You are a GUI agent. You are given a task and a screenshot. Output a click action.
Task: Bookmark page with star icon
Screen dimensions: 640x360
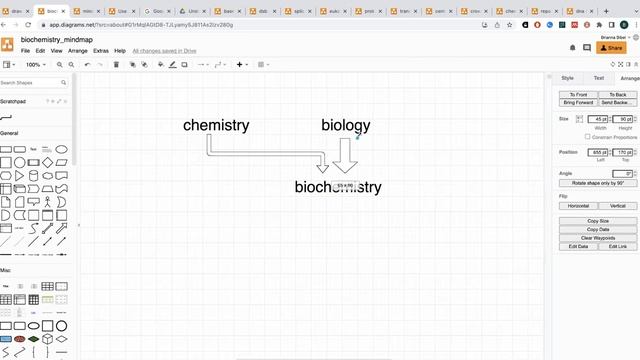tap(509, 25)
